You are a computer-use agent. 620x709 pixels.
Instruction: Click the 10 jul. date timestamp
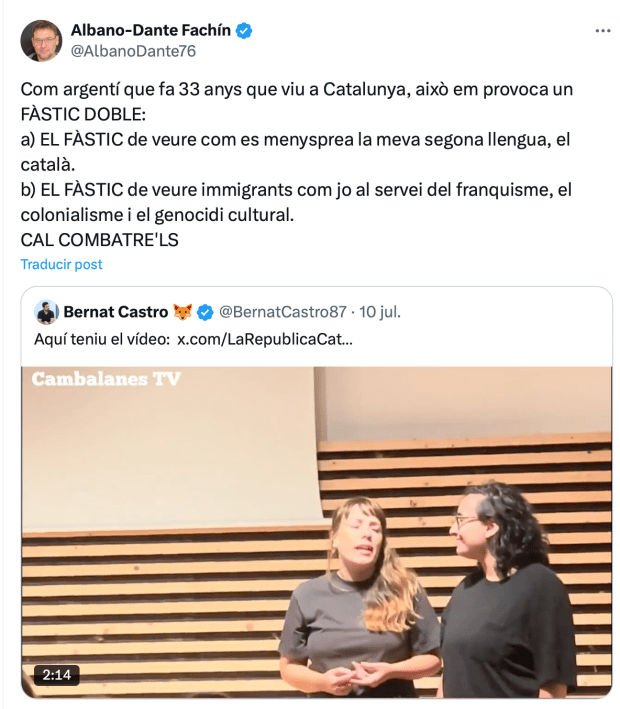380,312
